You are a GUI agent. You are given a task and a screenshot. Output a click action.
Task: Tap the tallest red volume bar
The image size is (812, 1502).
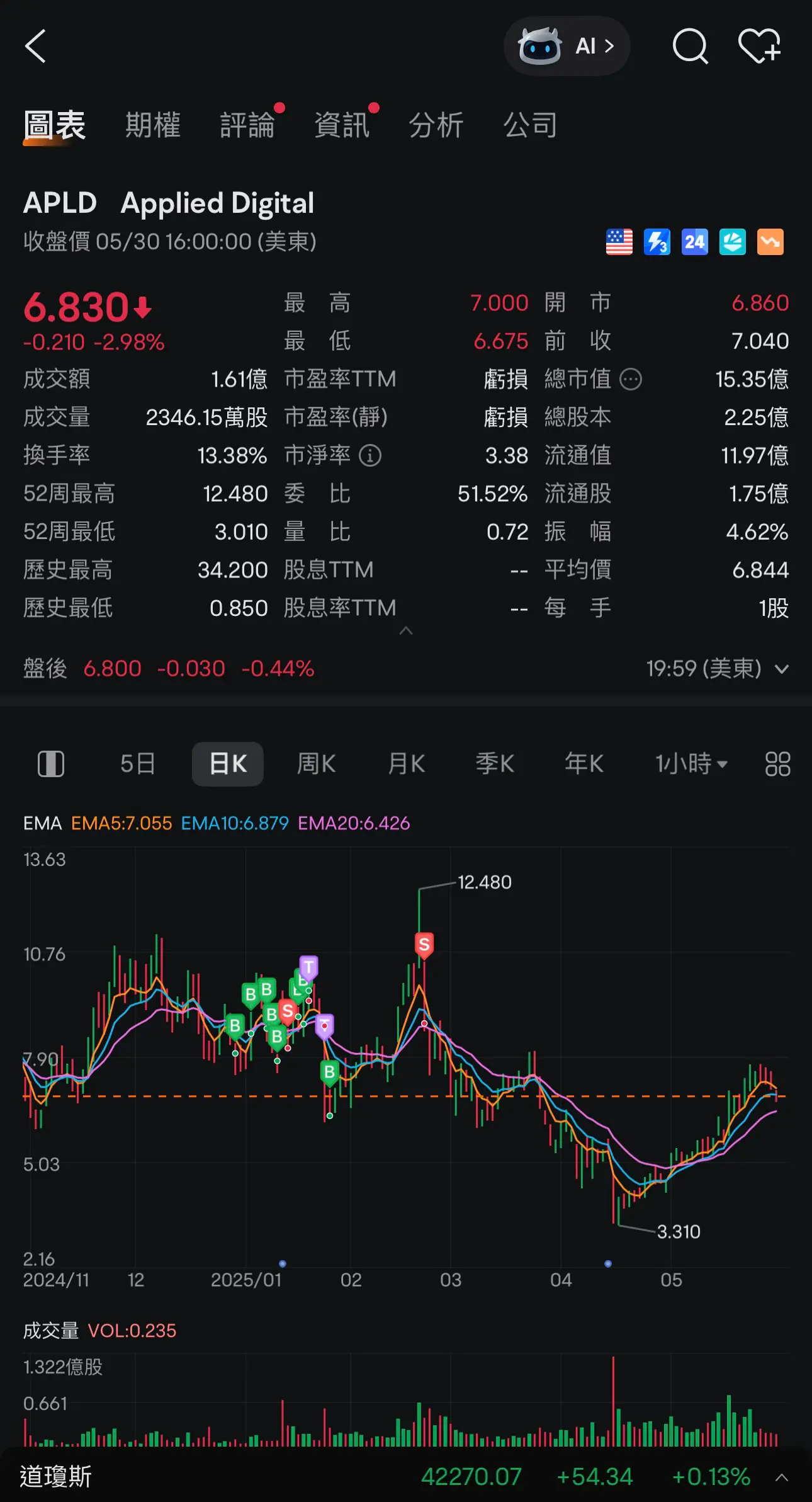[x=613, y=1401]
